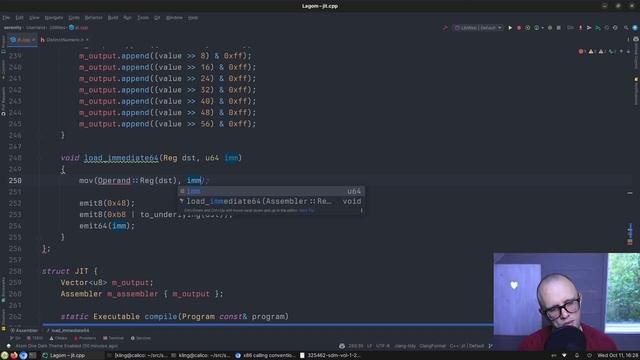Open the Tools menu
The height and width of the screenshot is (360, 640).
click(x=143, y=18)
